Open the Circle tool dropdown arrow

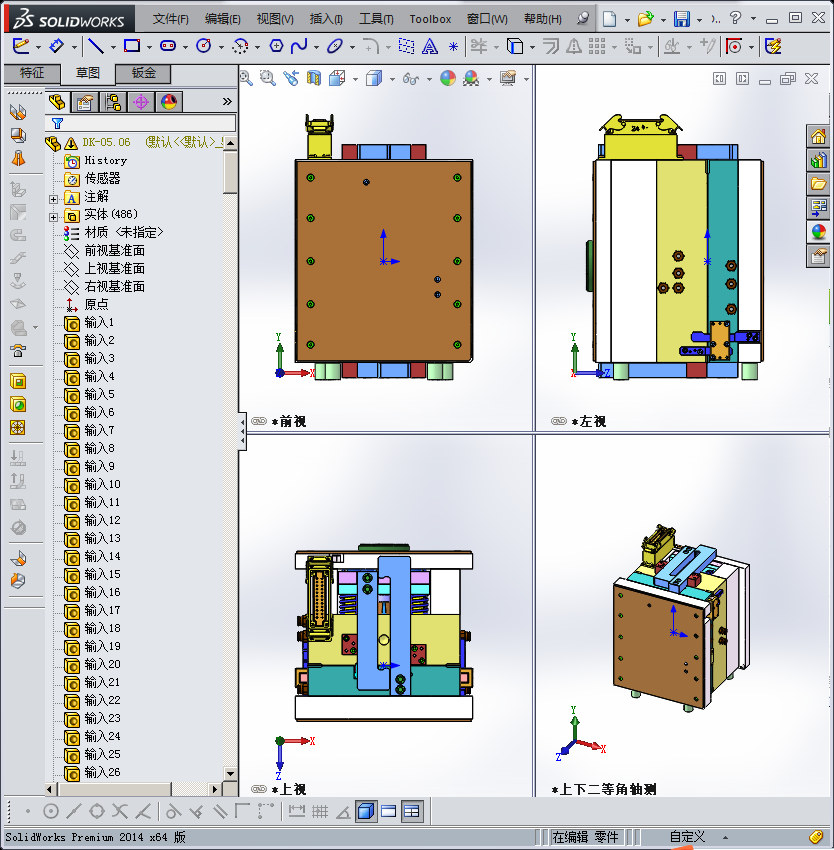[221, 47]
